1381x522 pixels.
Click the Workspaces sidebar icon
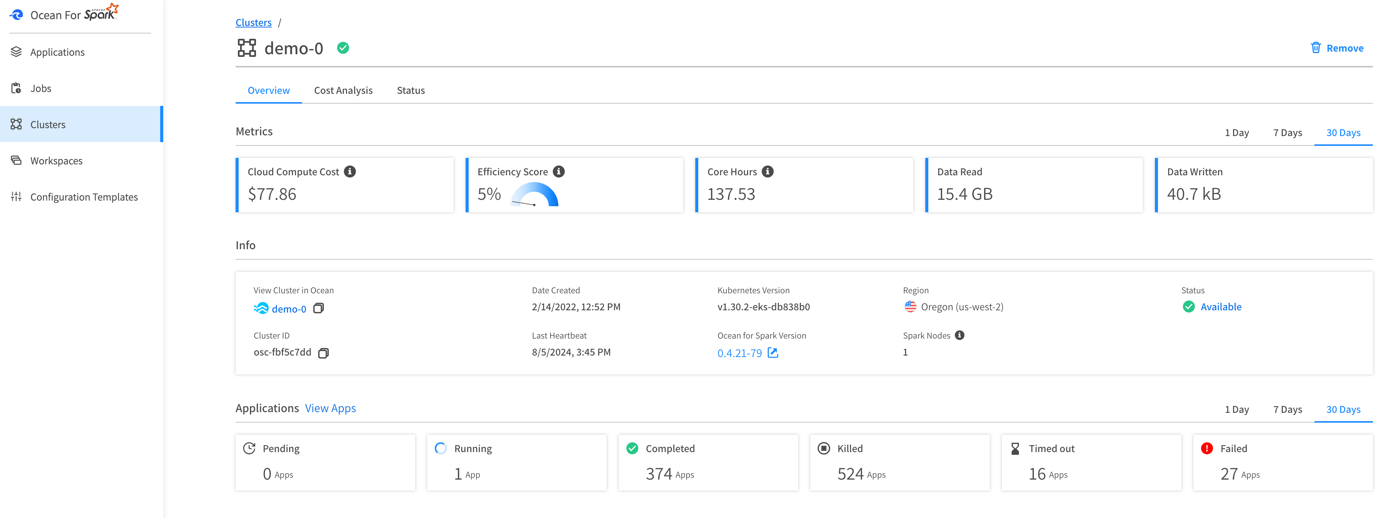[x=16, y=160]
